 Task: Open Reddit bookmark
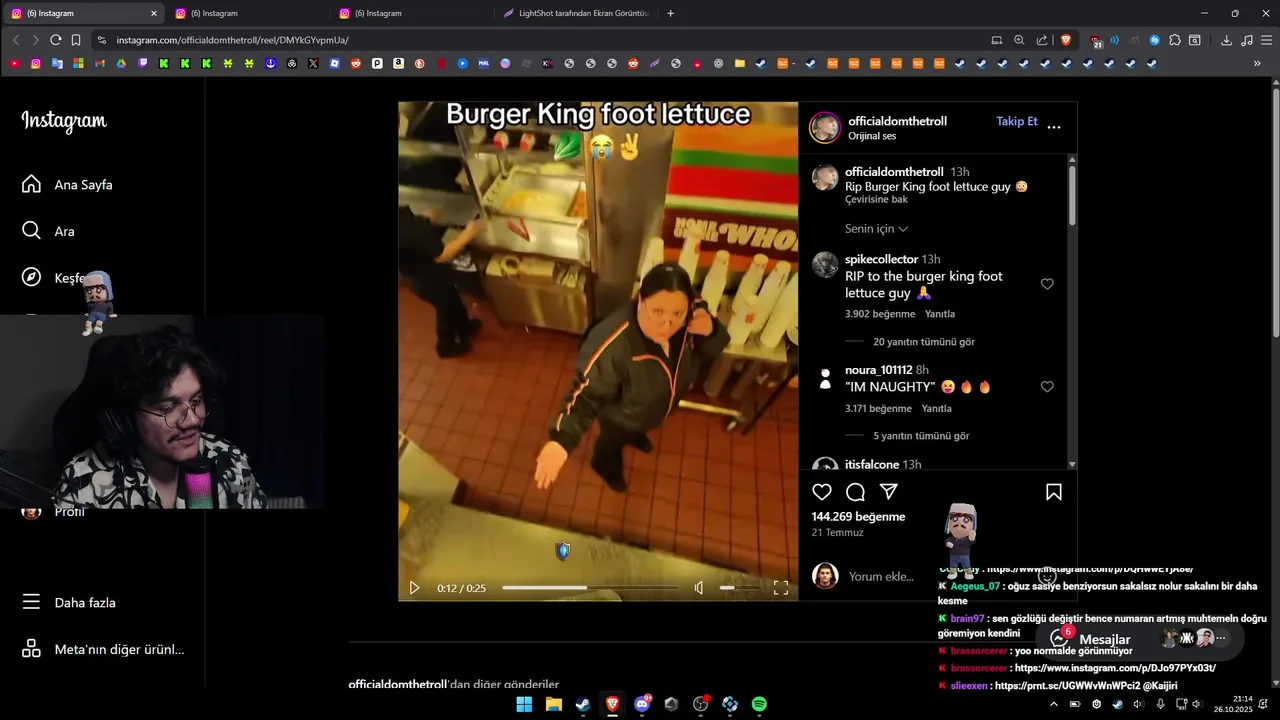pos(356,63)
